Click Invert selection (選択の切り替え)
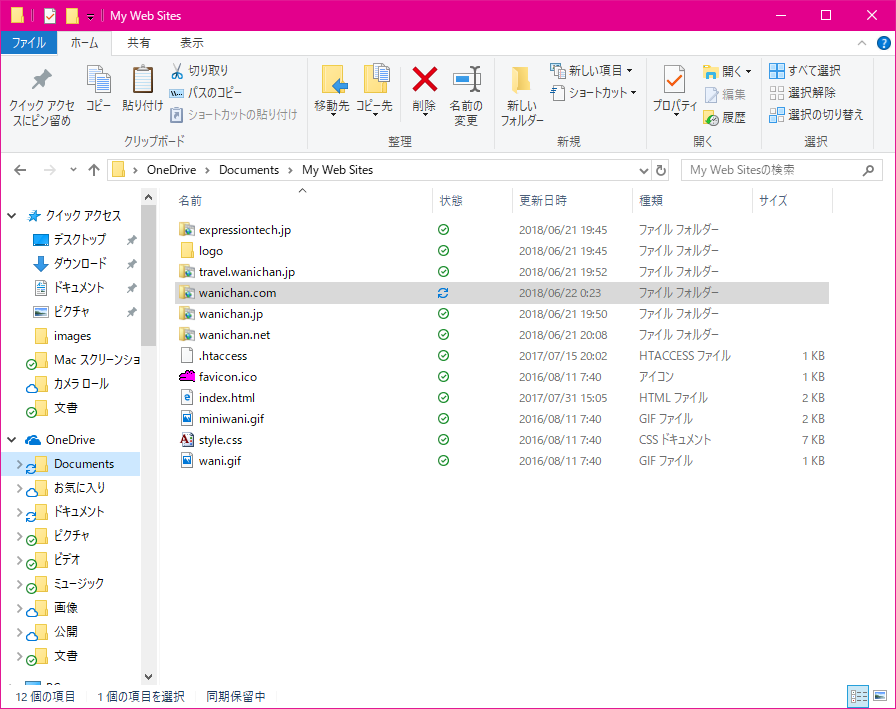Viewport: 896px width, 709px height. [816, 115]
